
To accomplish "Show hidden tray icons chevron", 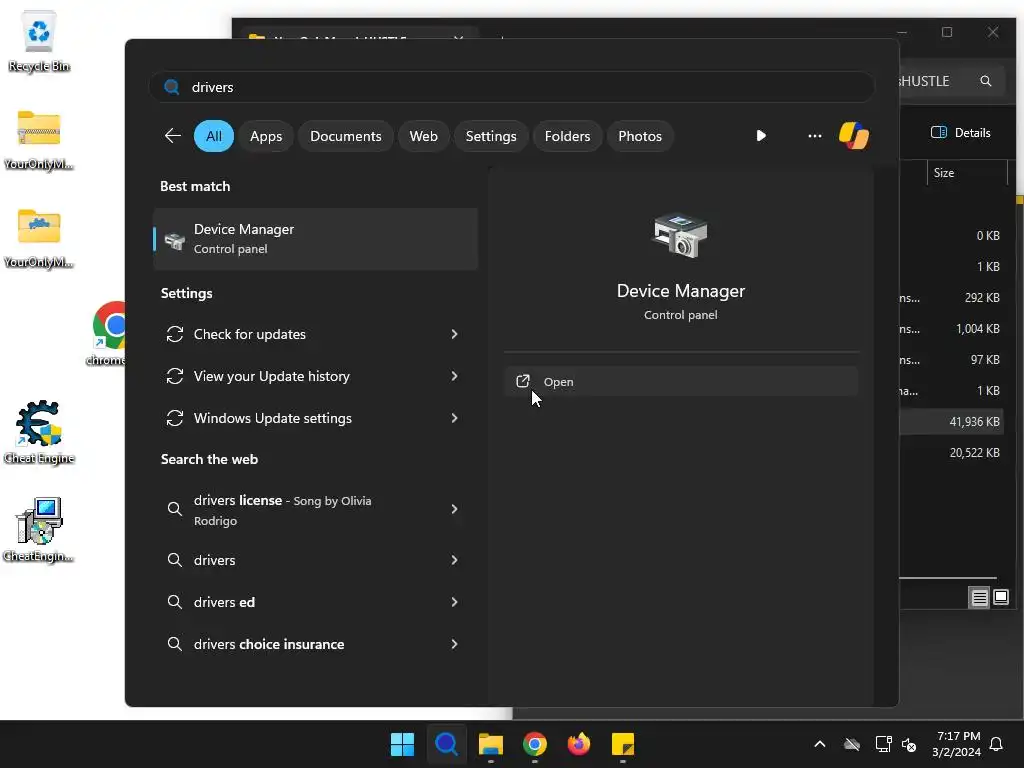I will pyautogui.click(x=820, y=744).
